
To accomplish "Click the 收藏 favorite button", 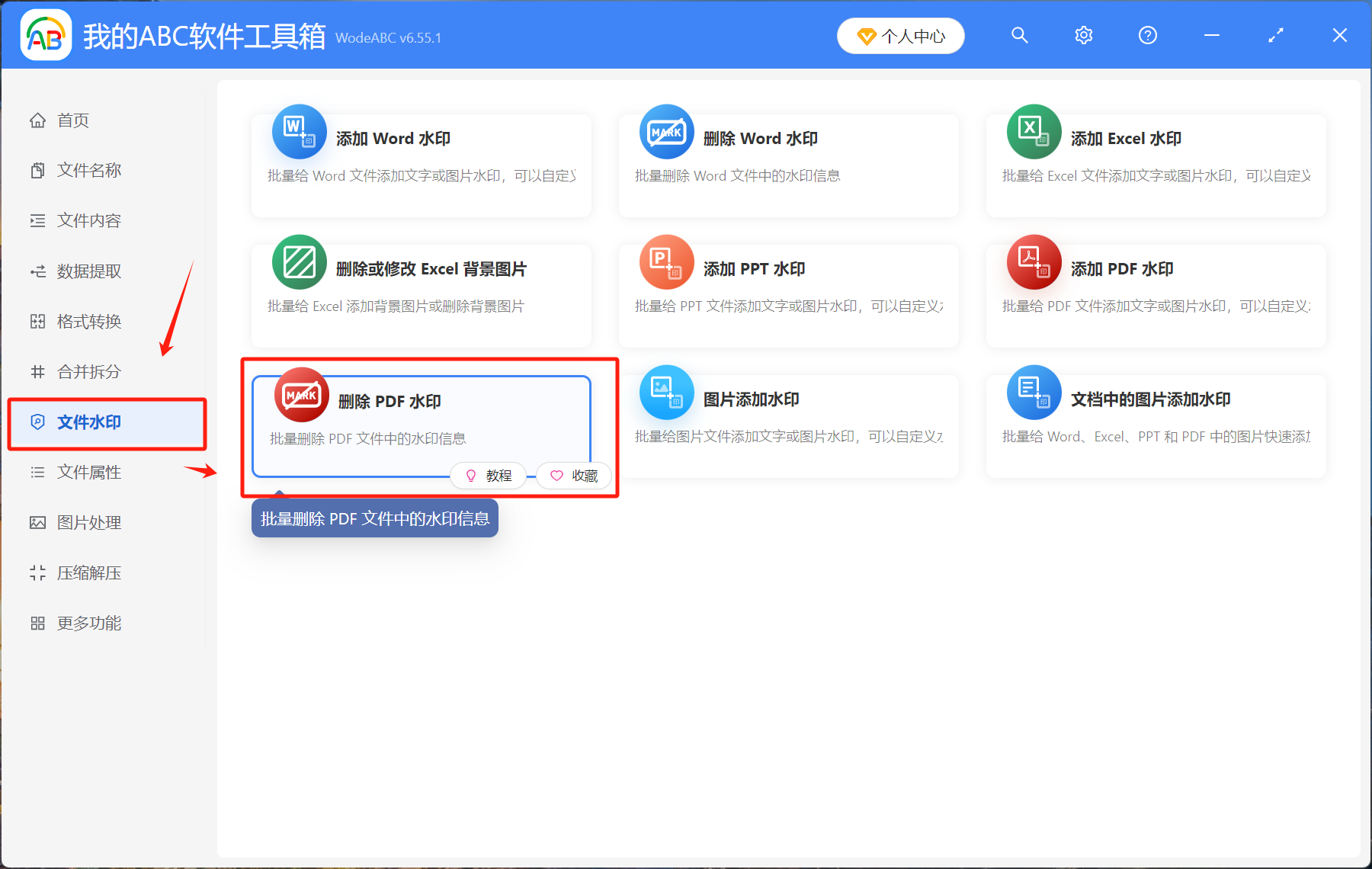I will click(574, 476).
